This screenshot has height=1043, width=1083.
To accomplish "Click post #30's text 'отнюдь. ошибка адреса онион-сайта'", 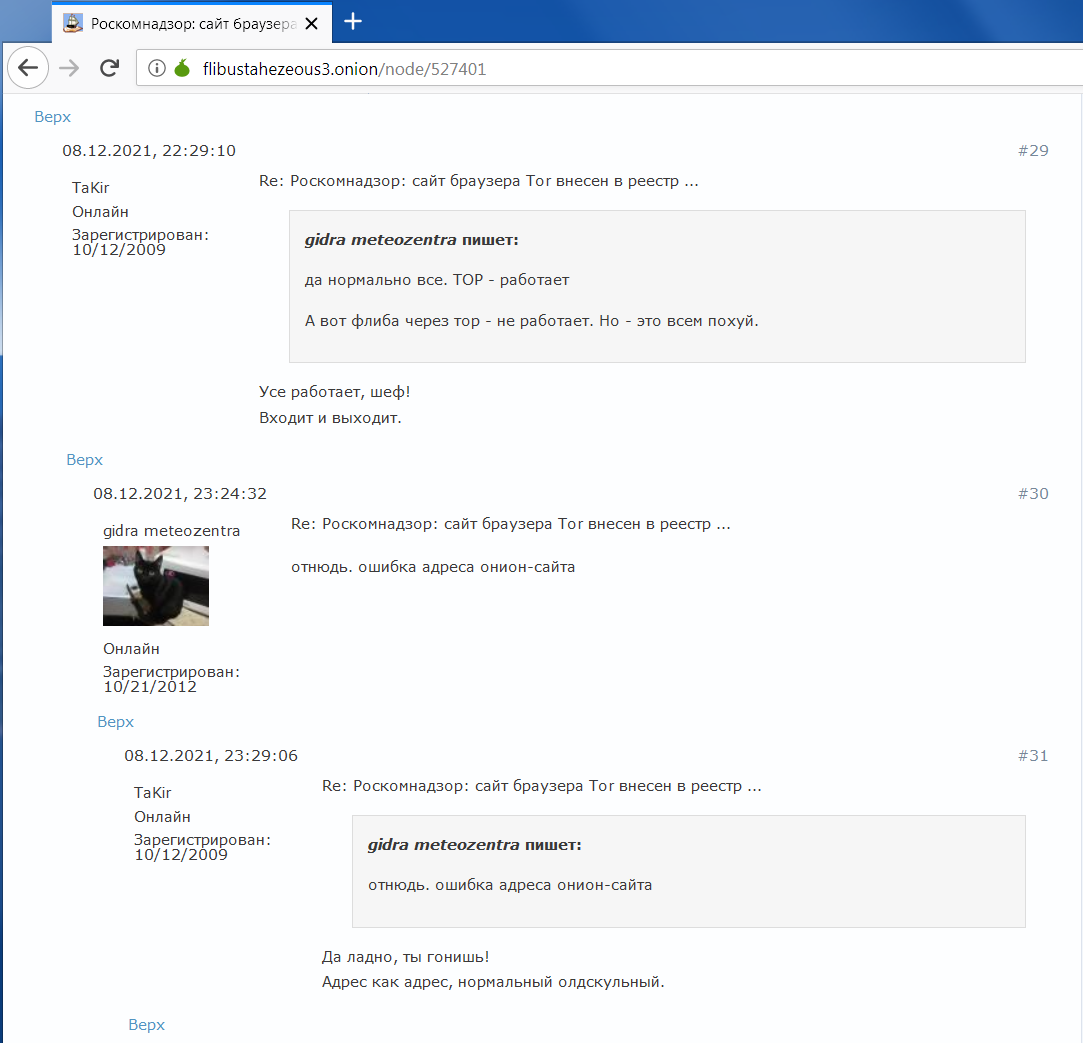I will point(433,567).
